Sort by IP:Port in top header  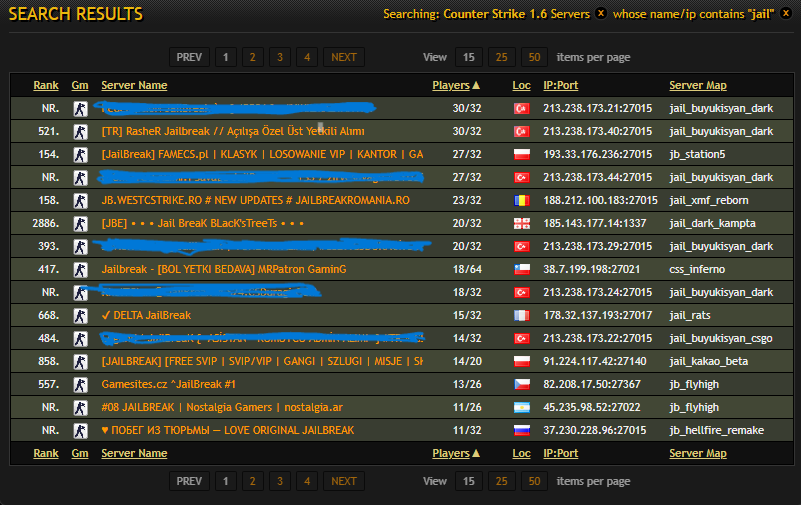point(560,85)
